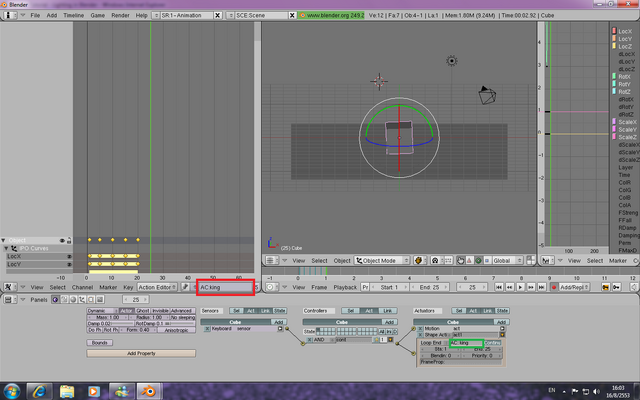Enable the scale manipulator square icon
Viewport: 640px width, 400px height.
[x=487, y=260]
